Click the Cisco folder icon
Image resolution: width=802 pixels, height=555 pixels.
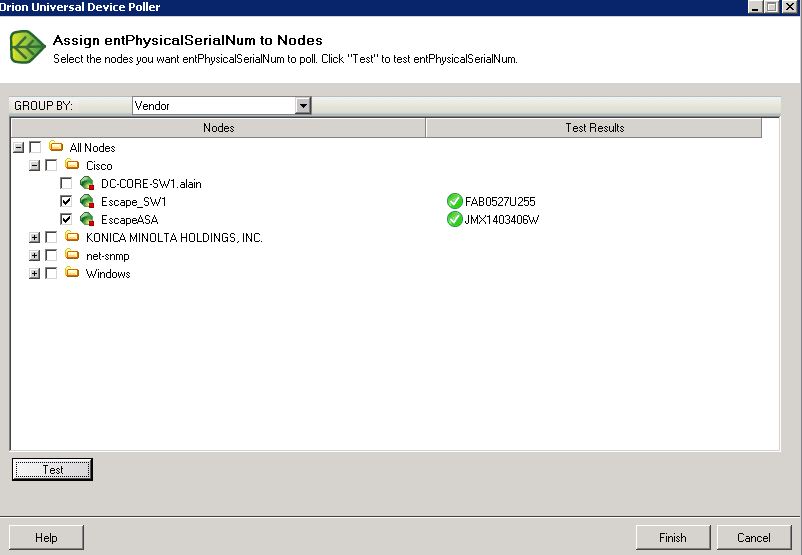tap(72, 165)
